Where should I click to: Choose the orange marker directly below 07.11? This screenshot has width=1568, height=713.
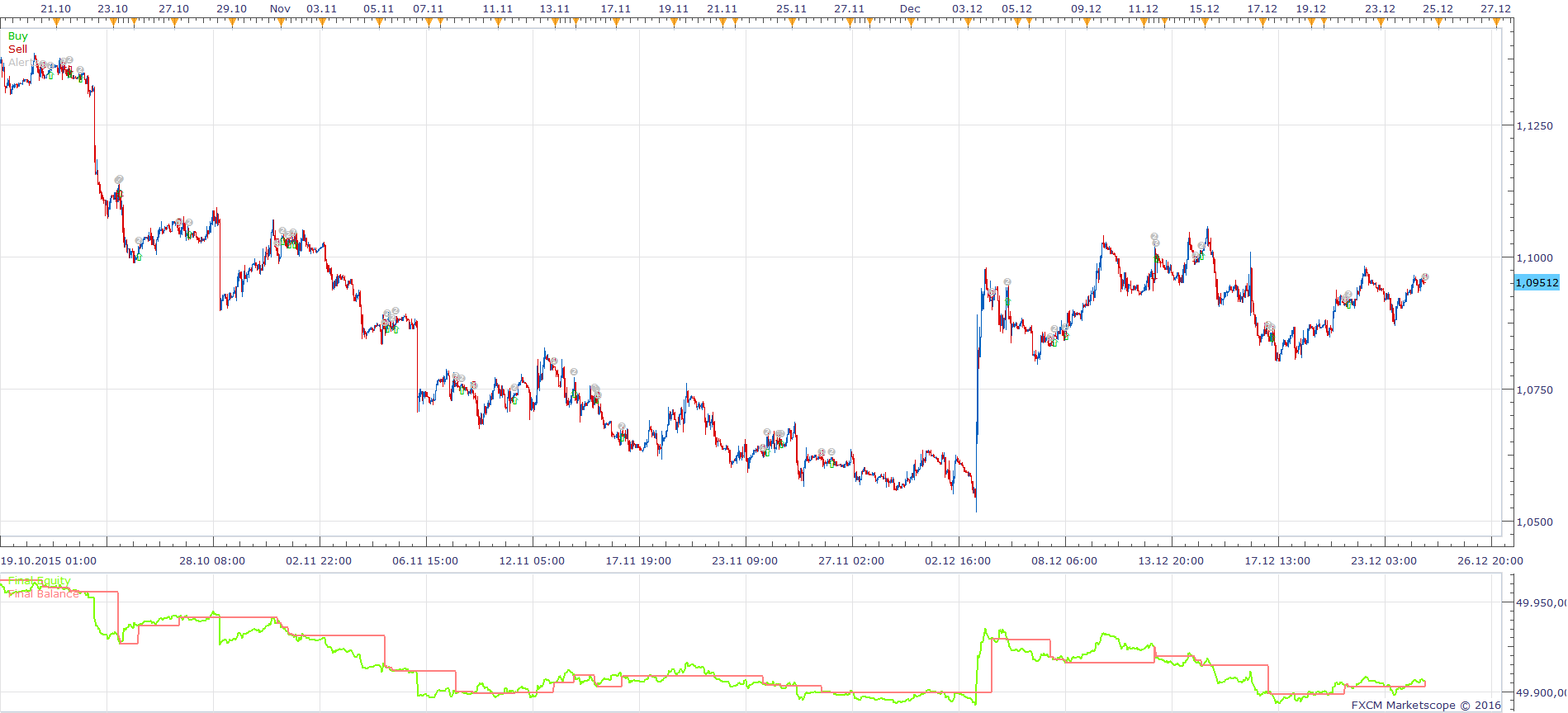click(x=429, y=22)
